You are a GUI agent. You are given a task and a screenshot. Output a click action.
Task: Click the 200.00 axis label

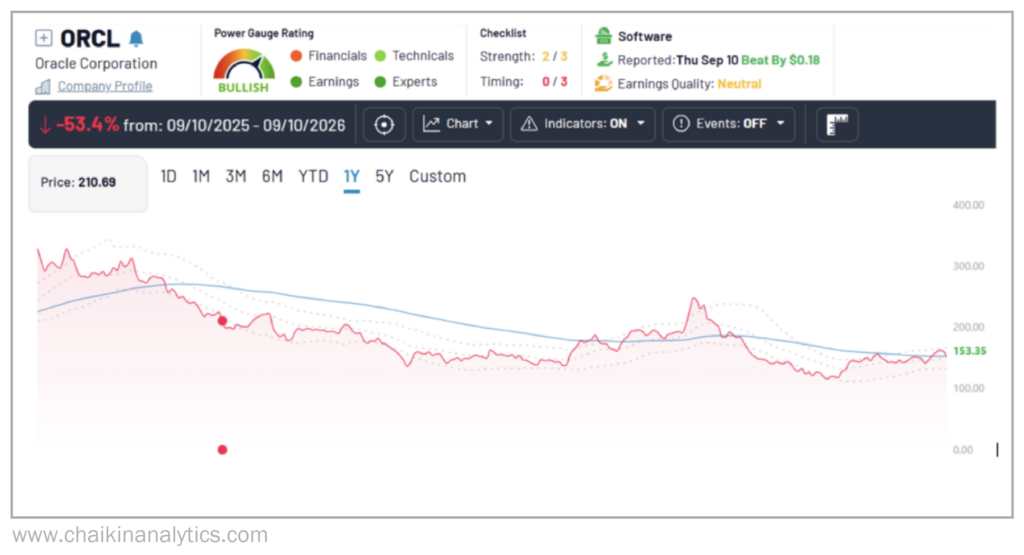coord(968,327)
